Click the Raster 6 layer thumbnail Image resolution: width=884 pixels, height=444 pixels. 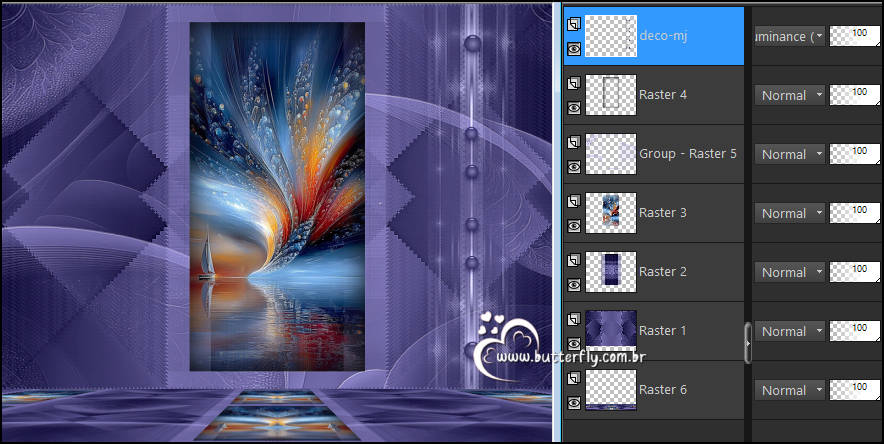[x=610, y=390]
